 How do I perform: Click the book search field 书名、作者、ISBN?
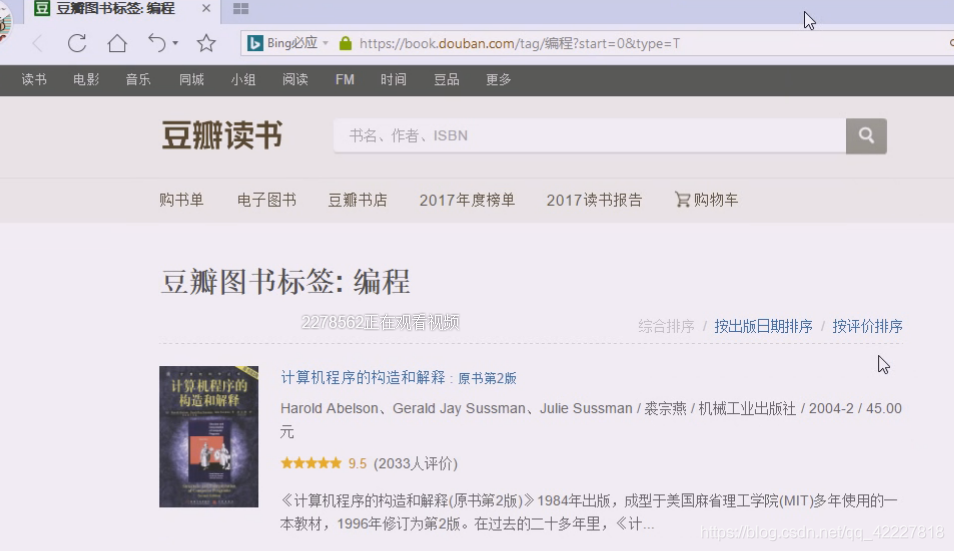click(x=590, y=136)
